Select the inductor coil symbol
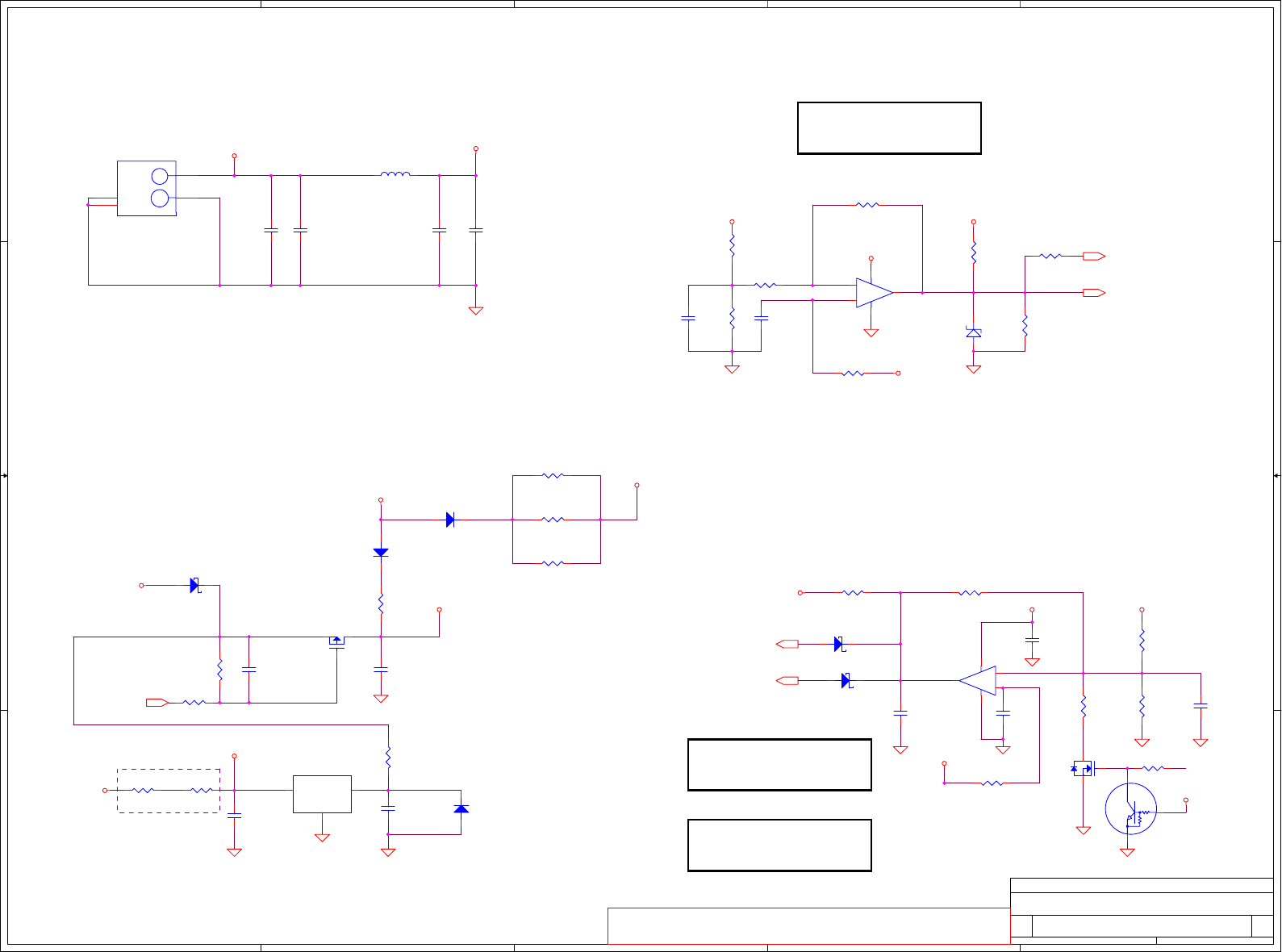The image size is (1282, 952). tap(395, 173)
